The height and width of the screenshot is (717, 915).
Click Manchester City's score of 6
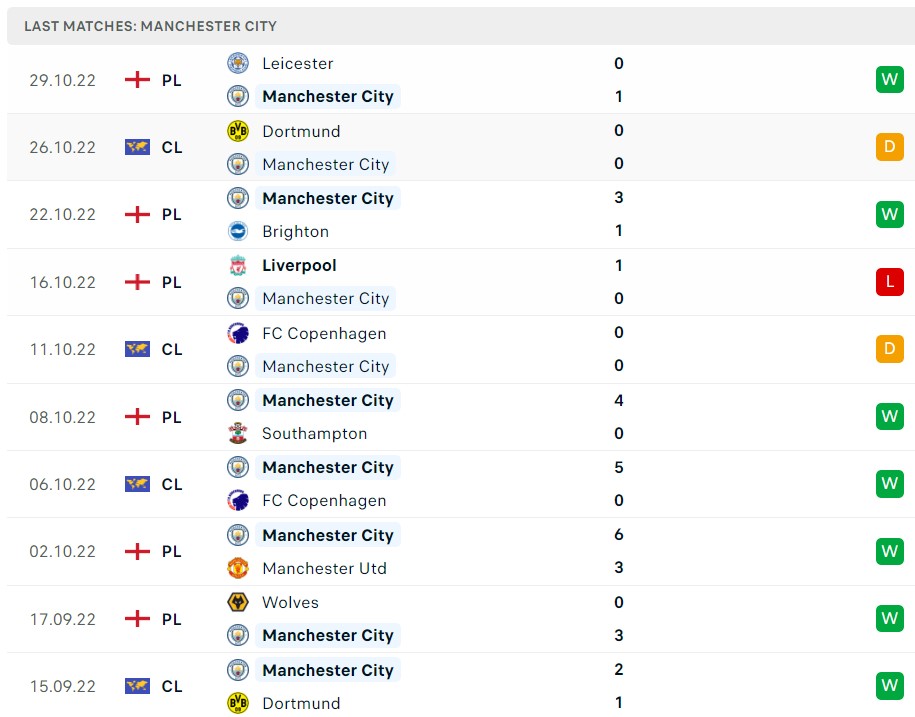[x=619, y=535]
